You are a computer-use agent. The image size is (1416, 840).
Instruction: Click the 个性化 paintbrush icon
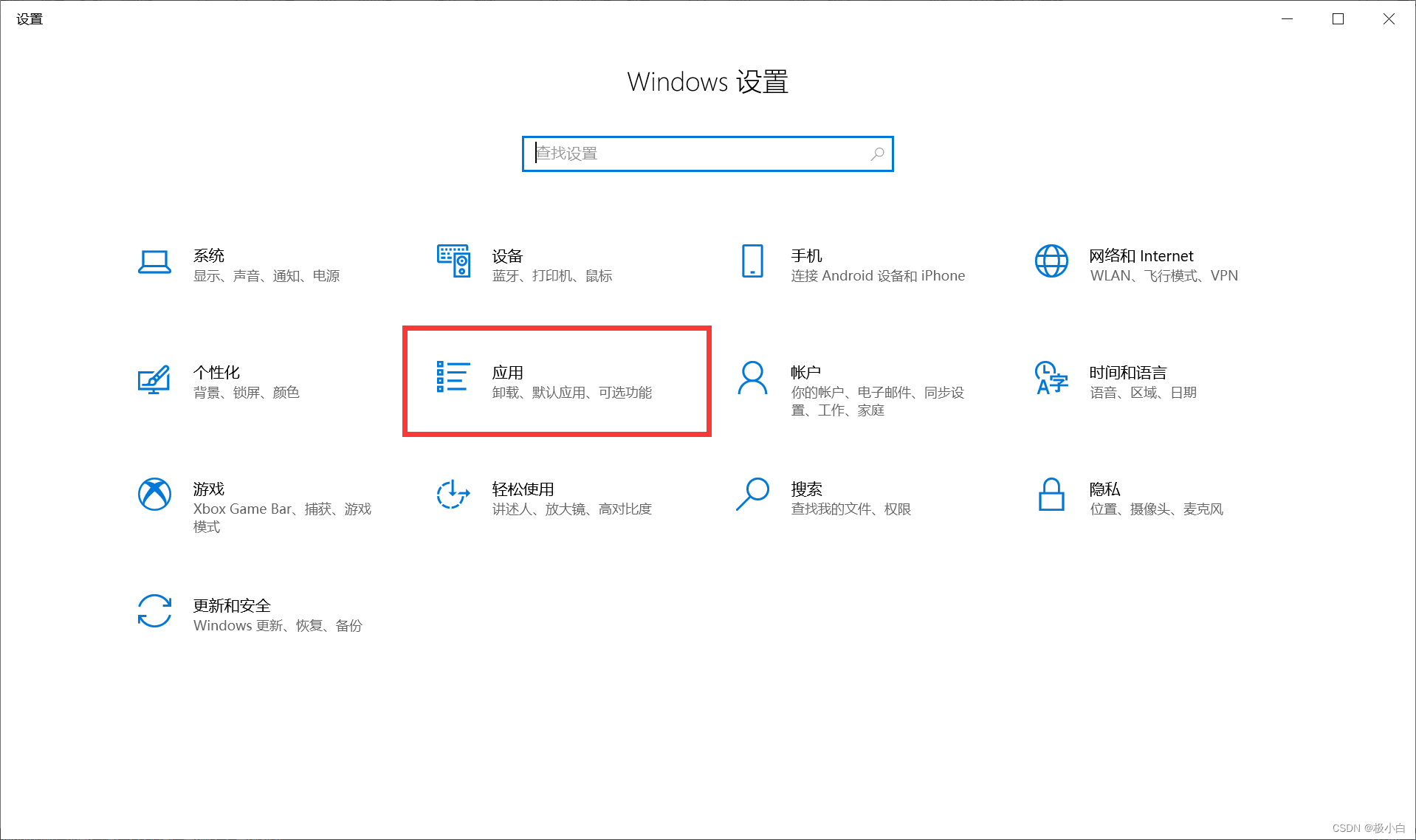[x=154, y=379]
